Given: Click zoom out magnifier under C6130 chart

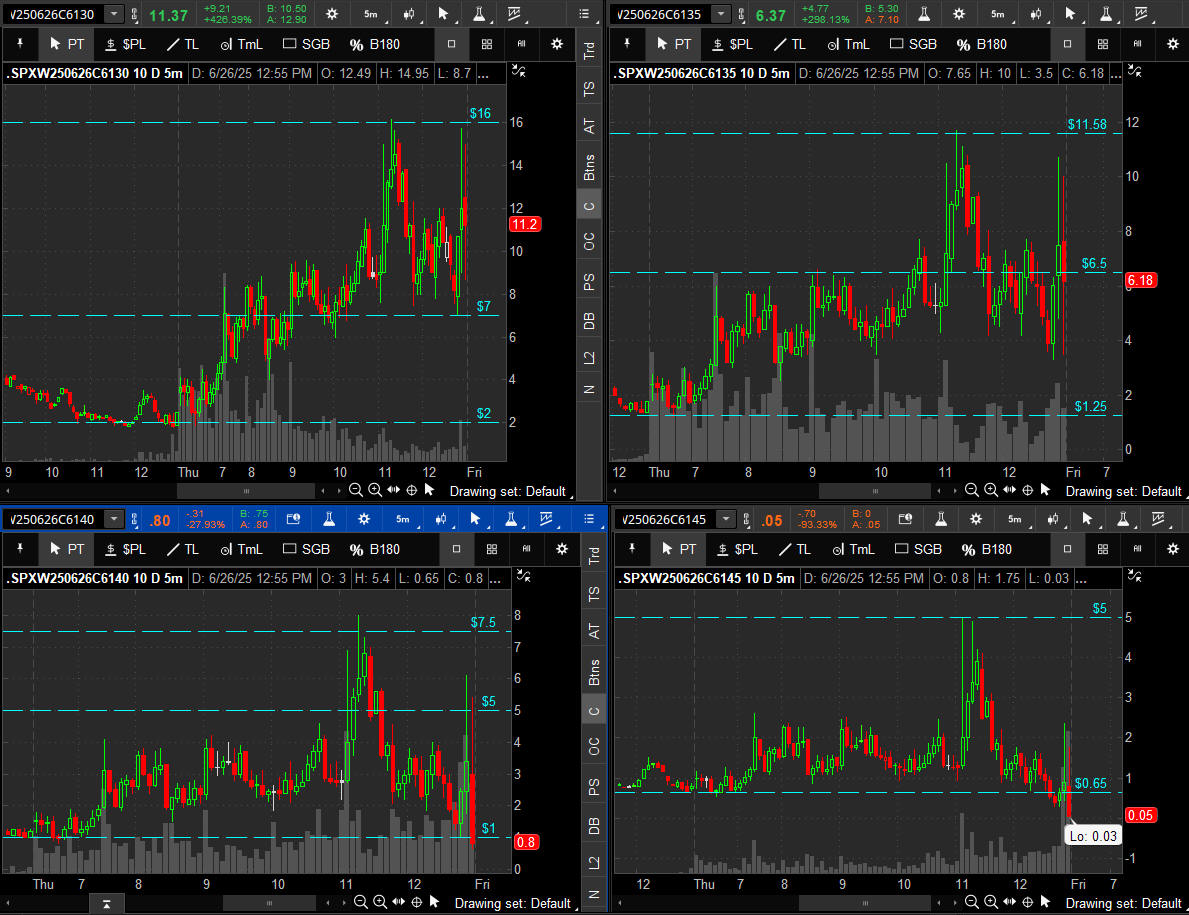Looking at the screenshot, I should pyautogui.click(x=355, y=490).
